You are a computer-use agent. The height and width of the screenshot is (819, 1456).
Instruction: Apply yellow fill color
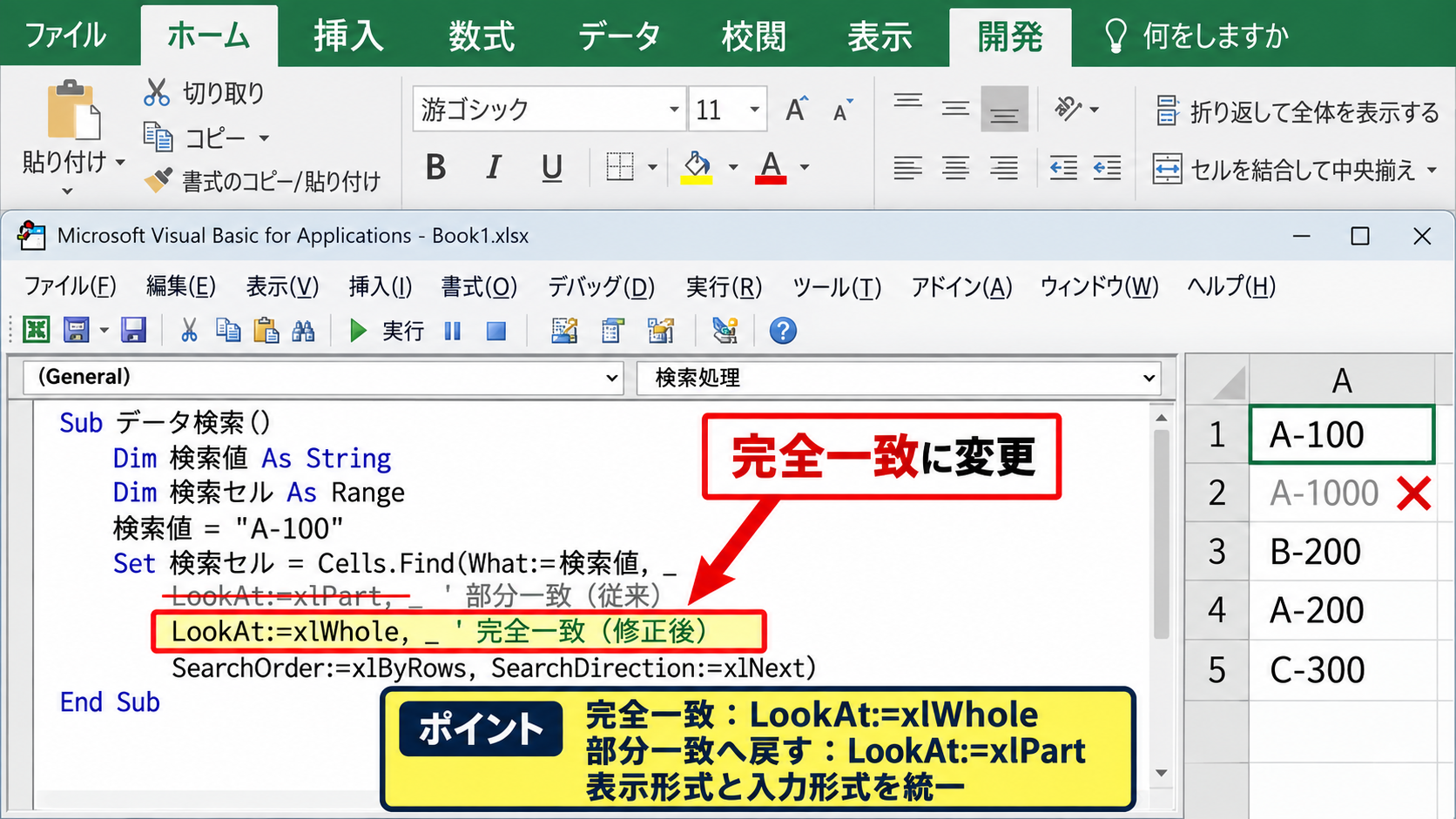tap(696, 166)
